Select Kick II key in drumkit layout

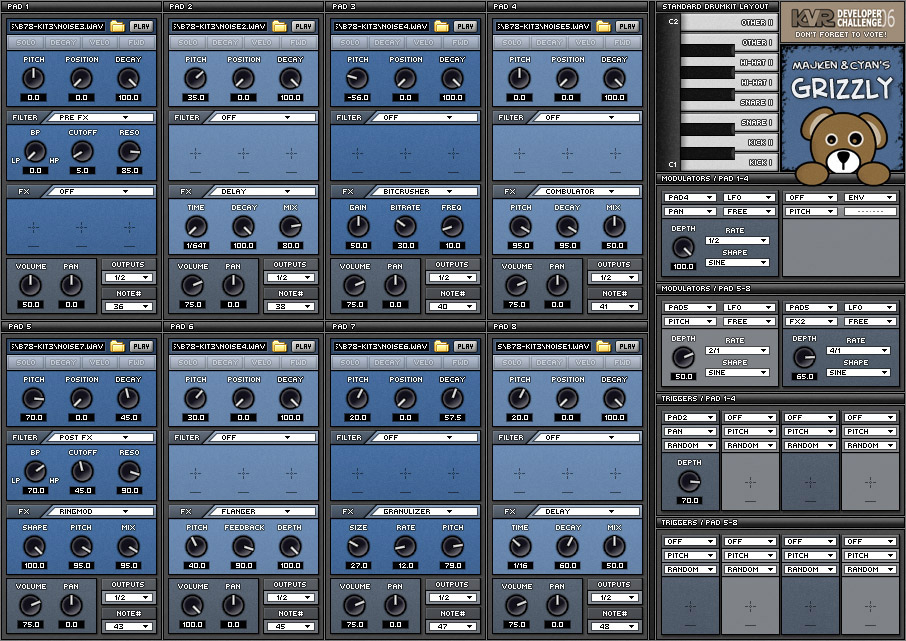click(x=756, y=142)
